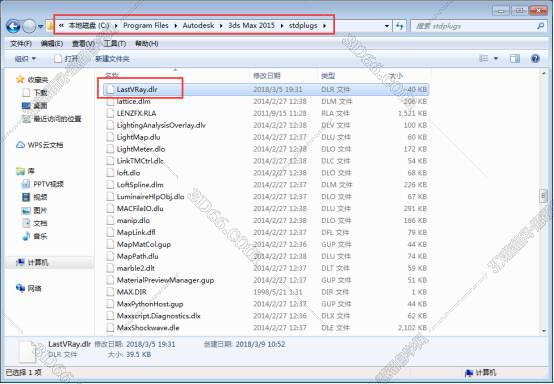Open the 组织 dropdown
554x384 pixels.
click(x=25, y=59)
